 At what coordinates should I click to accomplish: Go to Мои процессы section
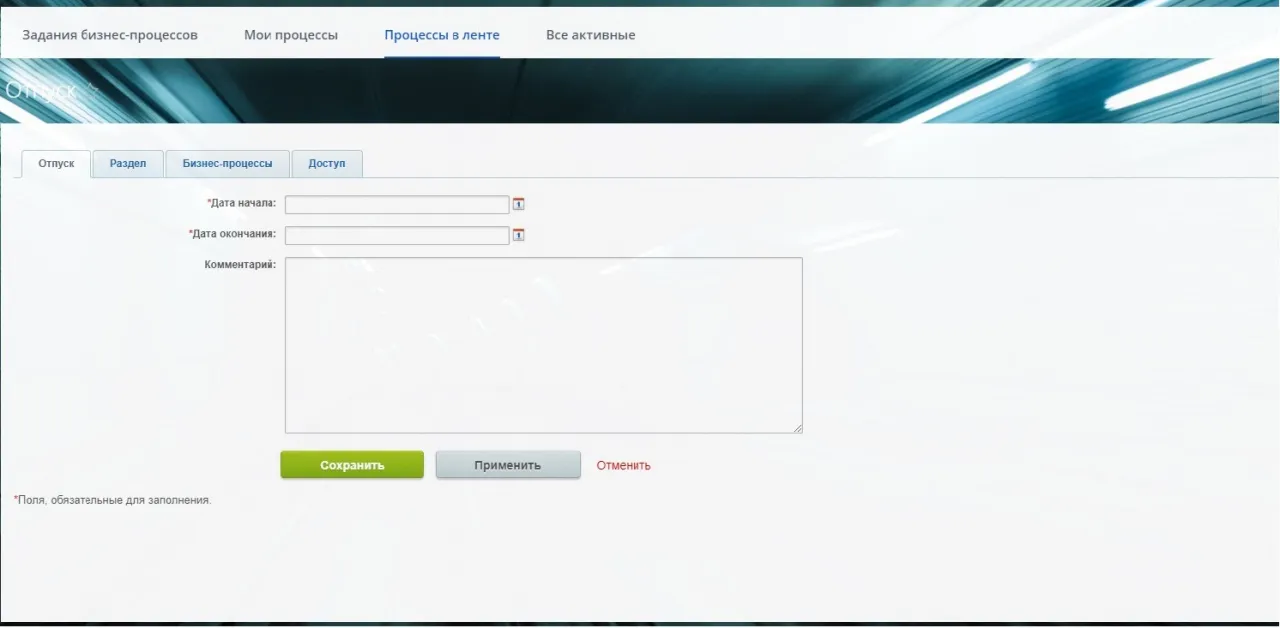click(291, 35)
